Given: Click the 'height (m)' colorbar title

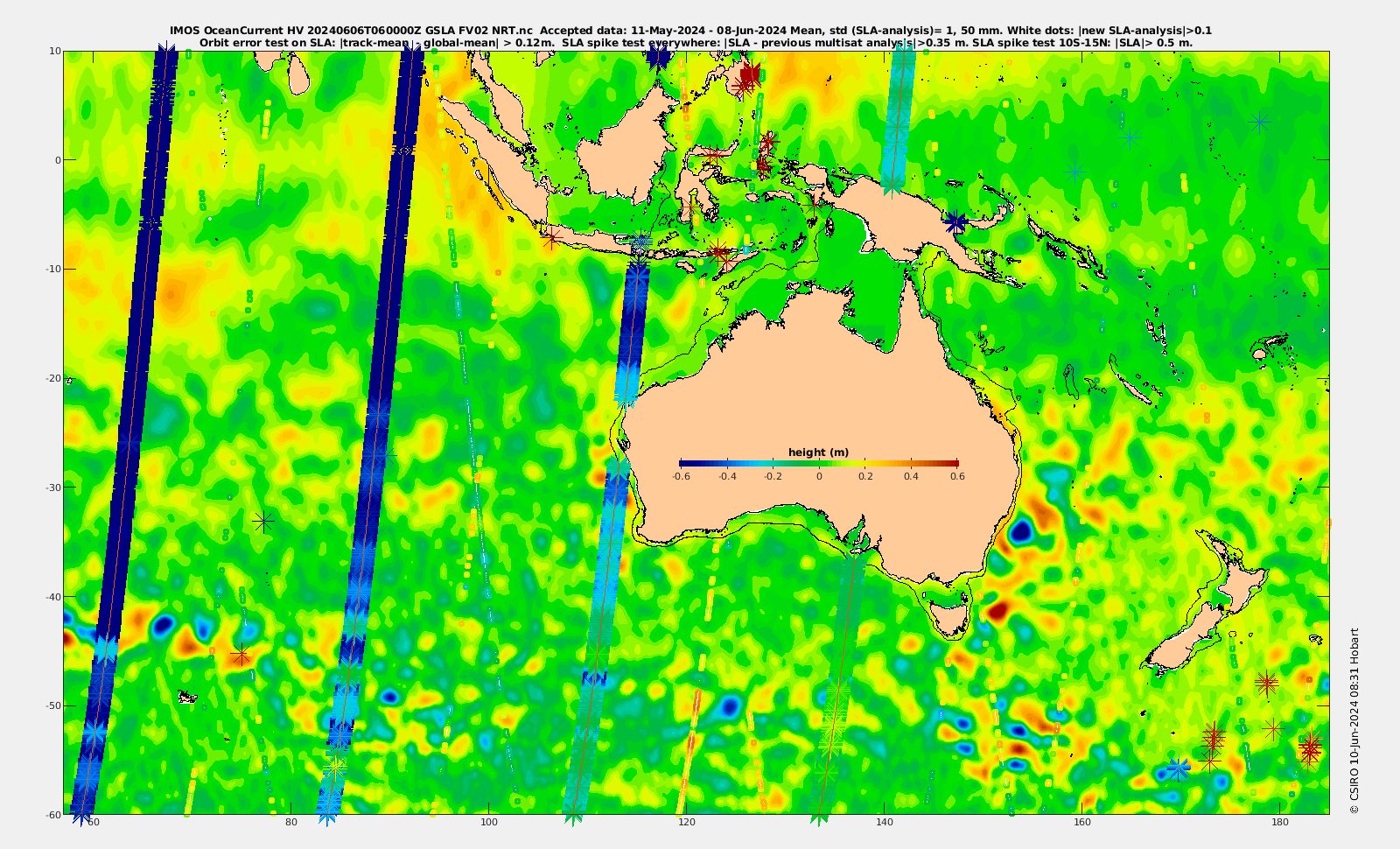Looking at the screenshot, I should pyautogui.click(x=818, y=453).
